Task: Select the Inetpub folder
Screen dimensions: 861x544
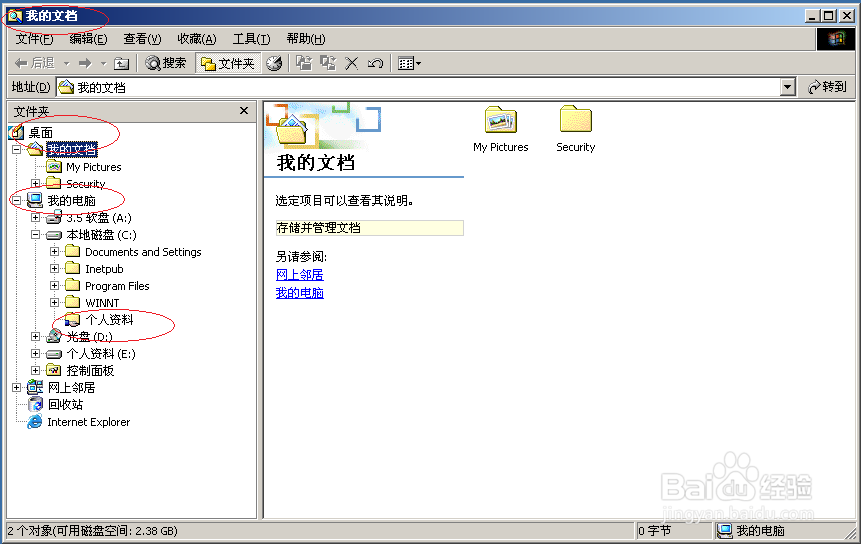Action: [104, 269]
